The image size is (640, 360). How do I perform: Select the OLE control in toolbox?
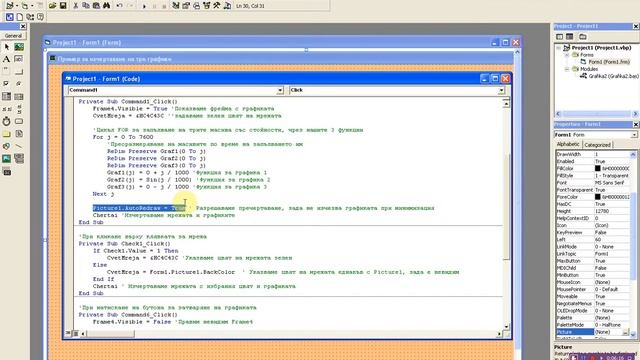(x=7, y=172)
